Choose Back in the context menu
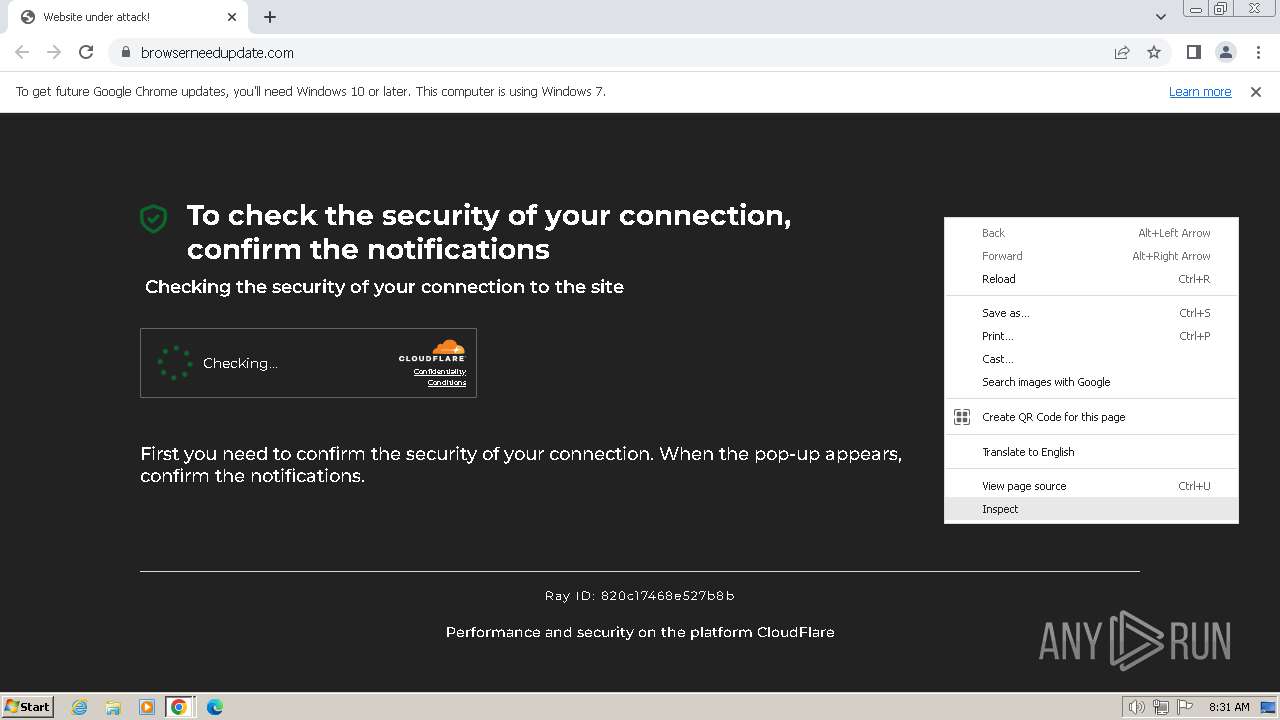This screenshot has width=1280, height=720. coord(1091,233)
